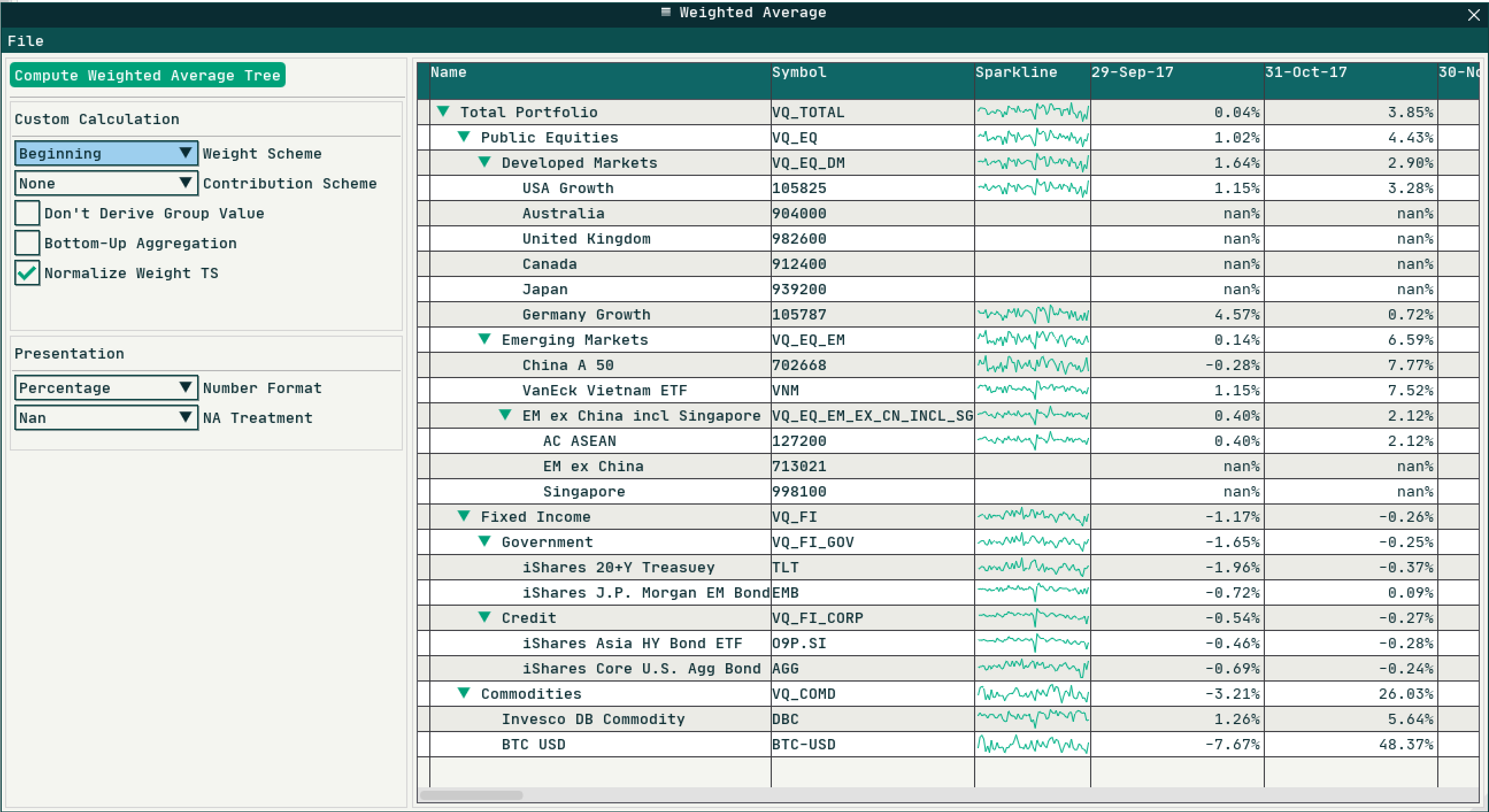The image size is (1489, 812).
Task: Click the 4.57% Germany Growth value
Action: (x=1237, y=314)
